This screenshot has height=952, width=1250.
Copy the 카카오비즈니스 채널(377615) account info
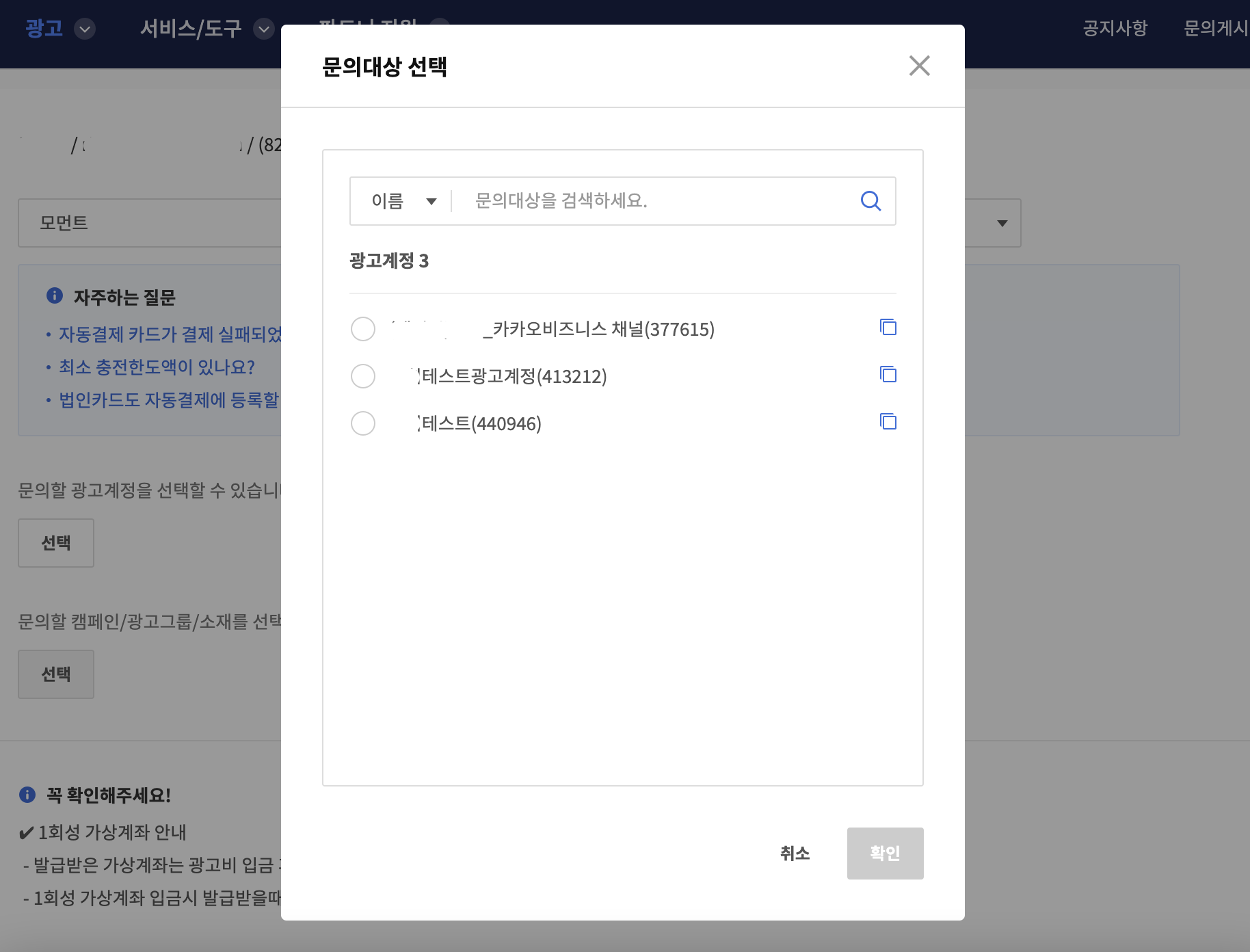(888, 328)
